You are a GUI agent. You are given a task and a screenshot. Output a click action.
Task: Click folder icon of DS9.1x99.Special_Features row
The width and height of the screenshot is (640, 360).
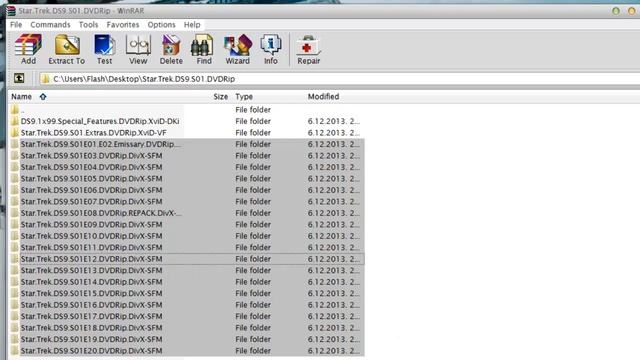click(x=15, y=121)
